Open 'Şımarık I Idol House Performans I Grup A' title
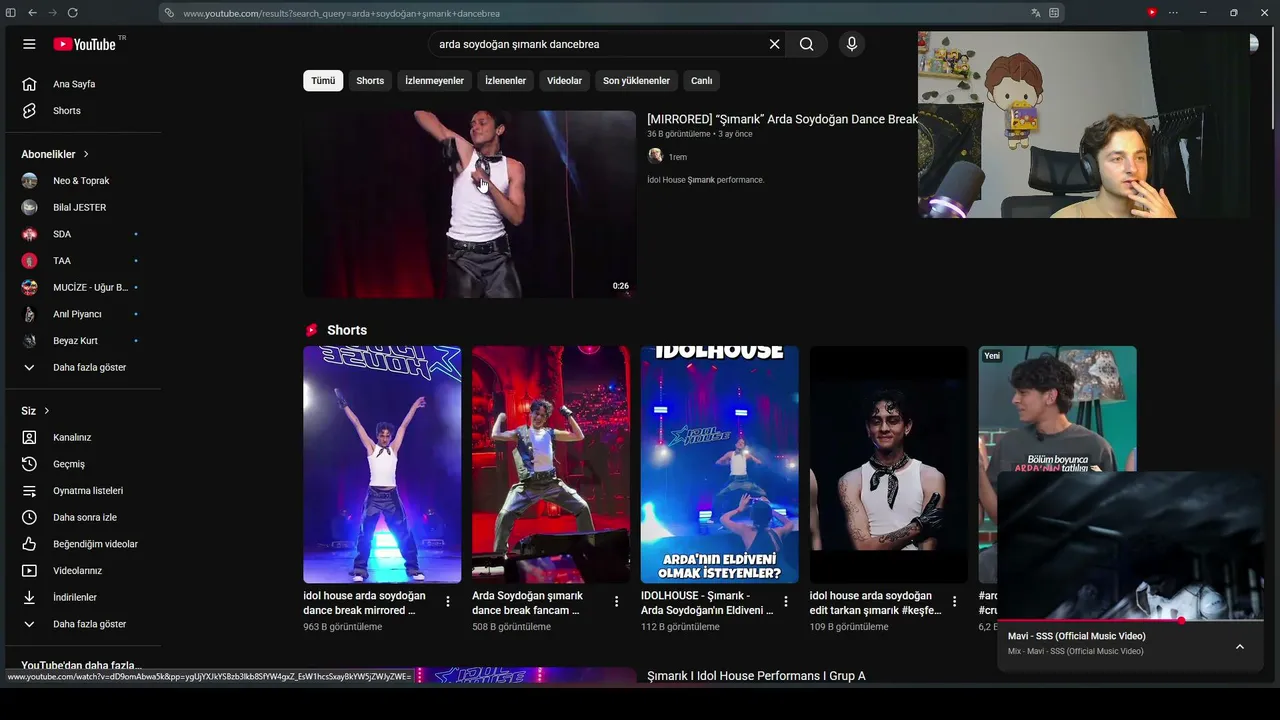1280x720 pixels. [x=756, y=676]
